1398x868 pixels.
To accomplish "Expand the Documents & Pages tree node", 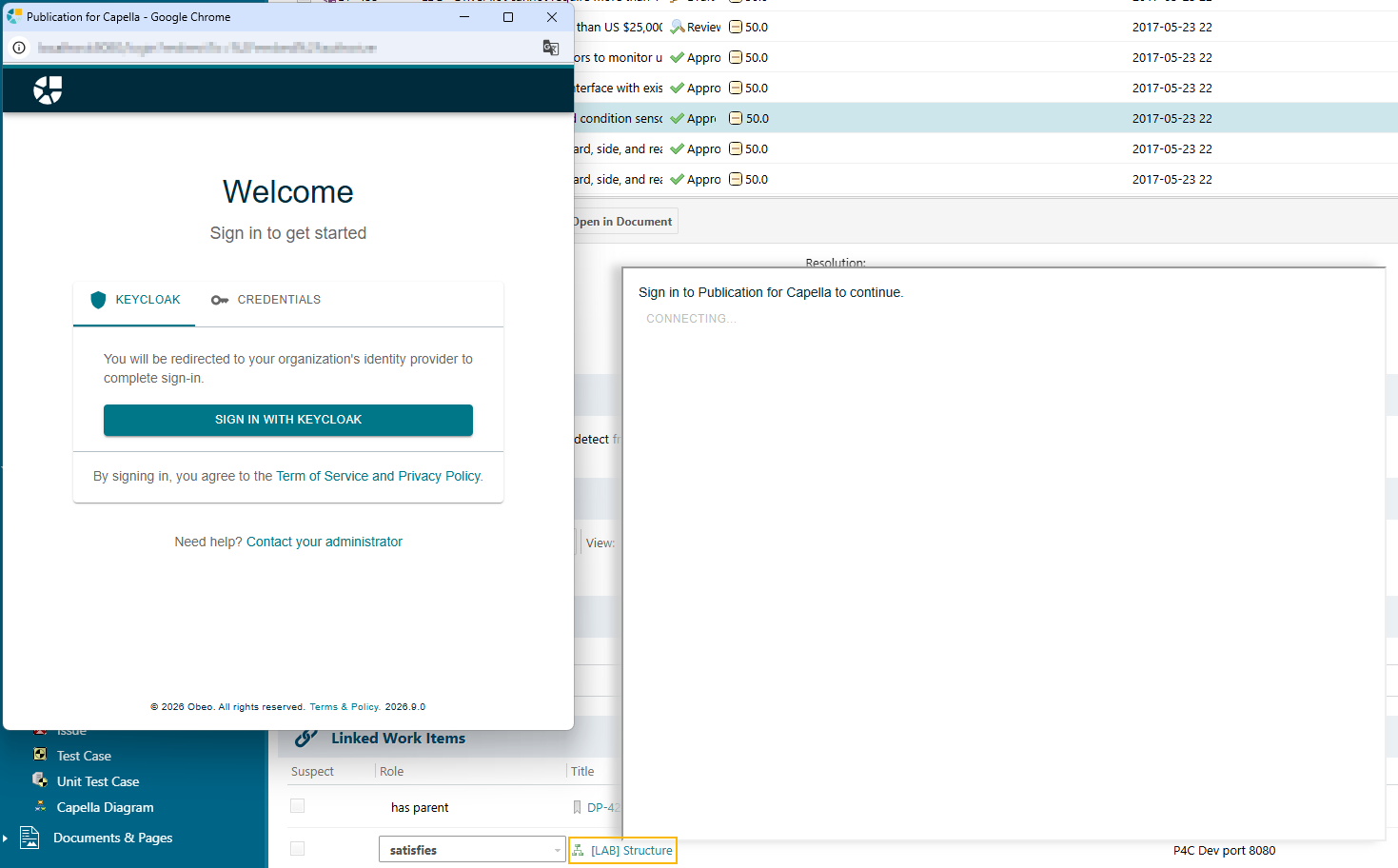I will tap(6, 838).
